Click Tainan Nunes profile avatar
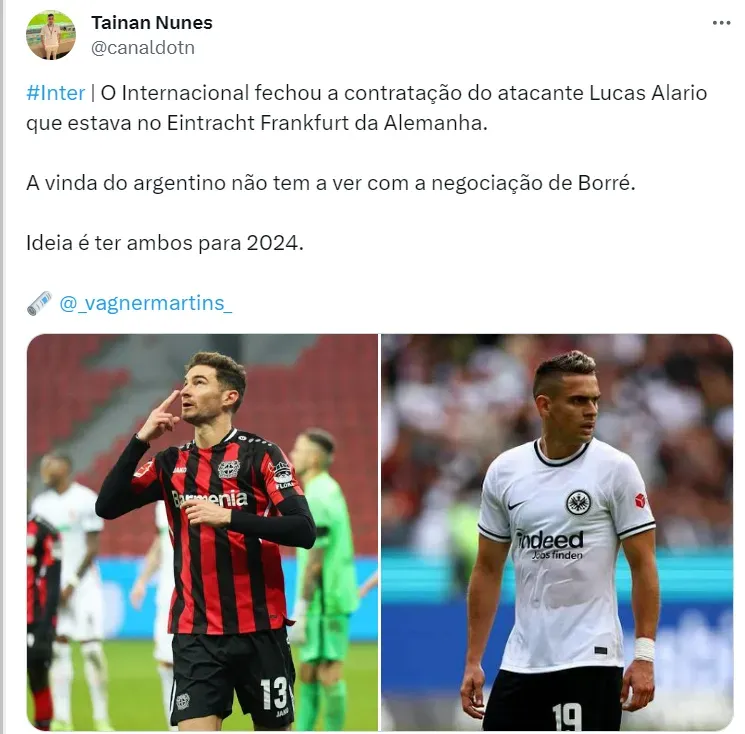Viewport: 745px width, 734px height. [x=51, y=35]
